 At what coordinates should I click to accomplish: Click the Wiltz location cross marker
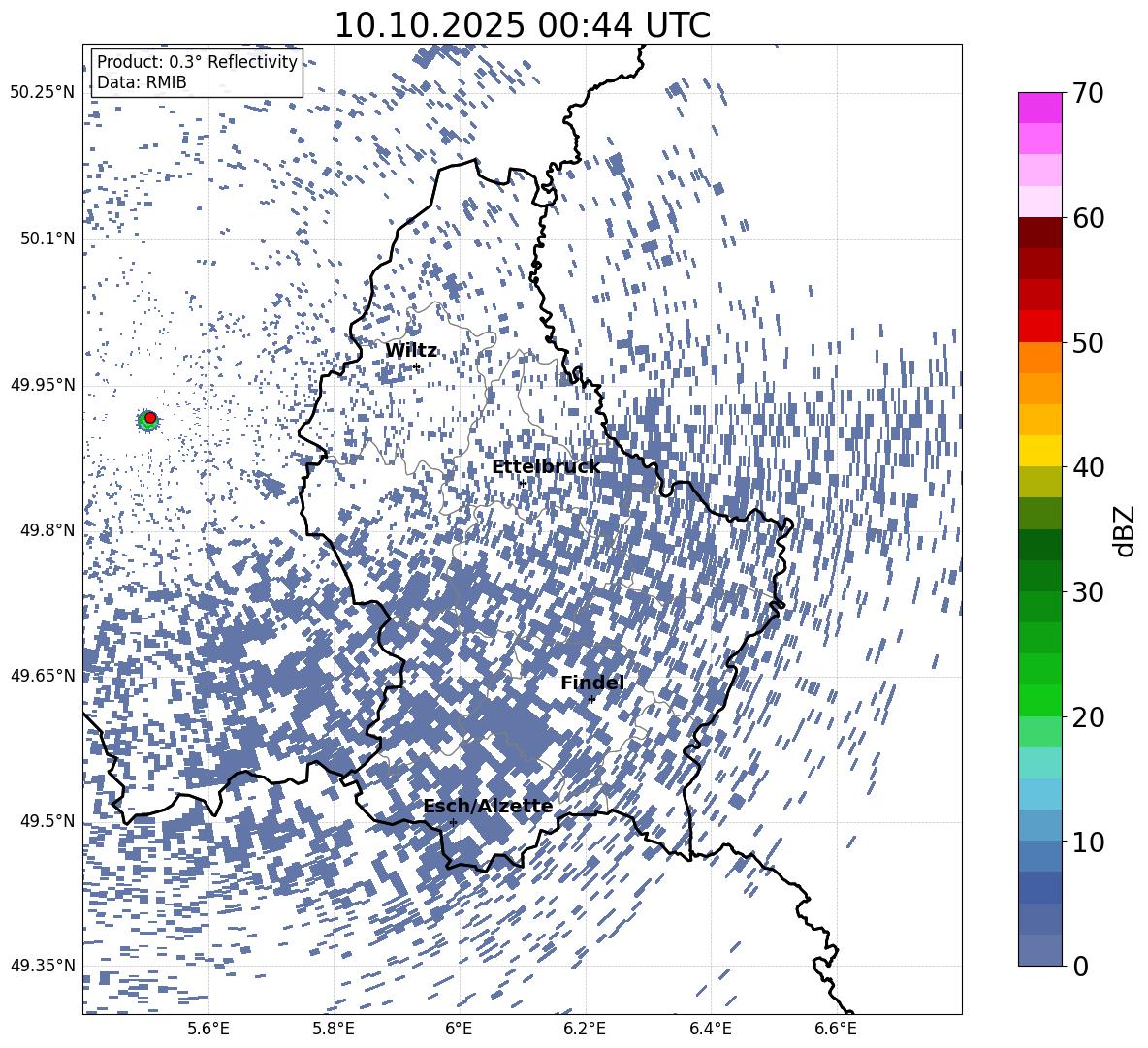[x=417, y=366]
